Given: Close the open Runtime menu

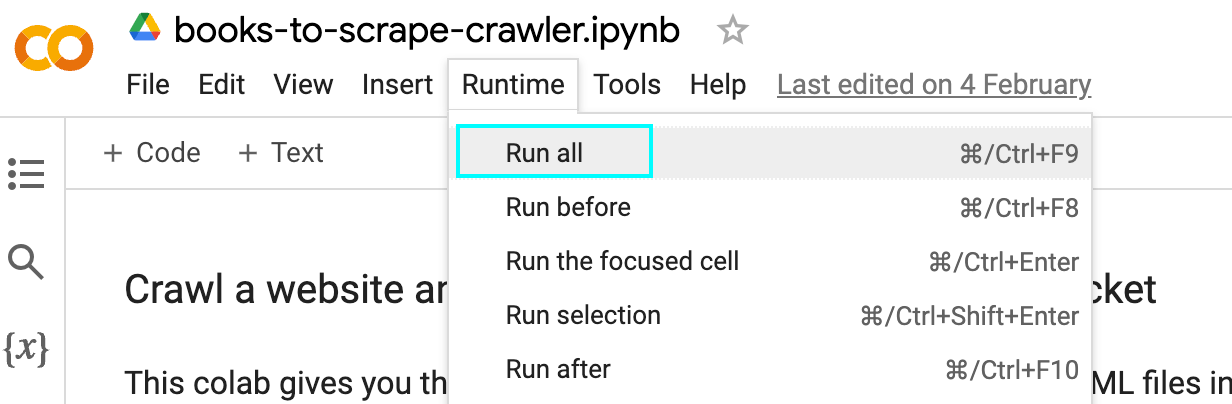Looking at the screenshot, I should click(x=513, y=85).
